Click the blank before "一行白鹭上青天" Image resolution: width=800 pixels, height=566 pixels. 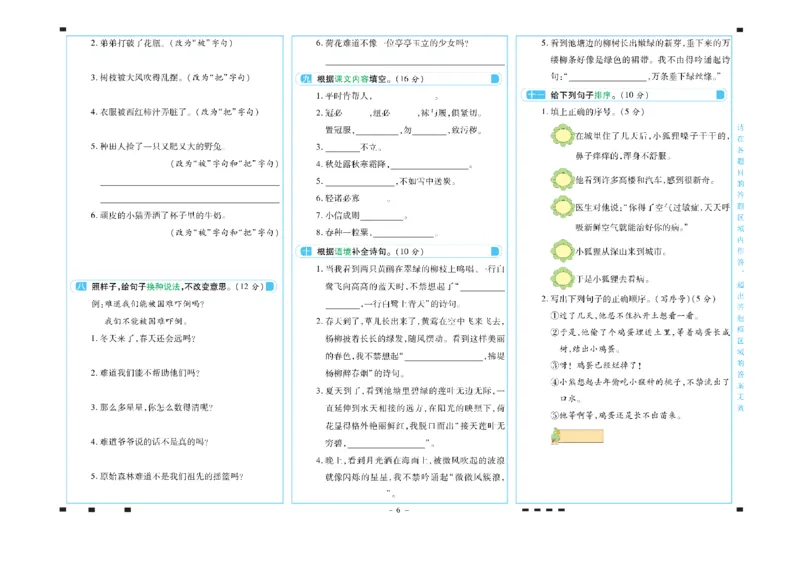point(343,305)
